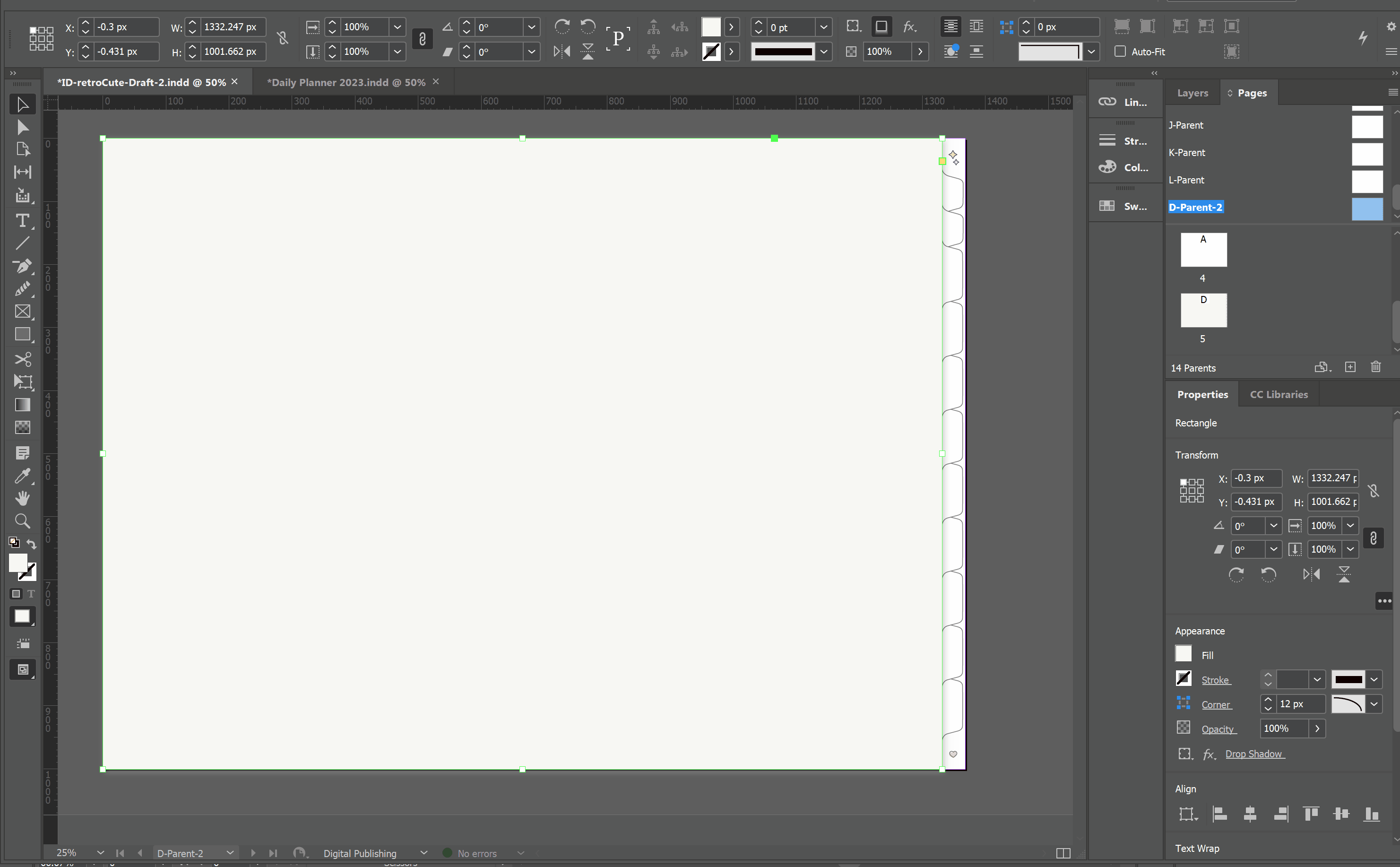Open the zoom level dropdown at 25%
1400x867 pixels.
pos(100,853)
